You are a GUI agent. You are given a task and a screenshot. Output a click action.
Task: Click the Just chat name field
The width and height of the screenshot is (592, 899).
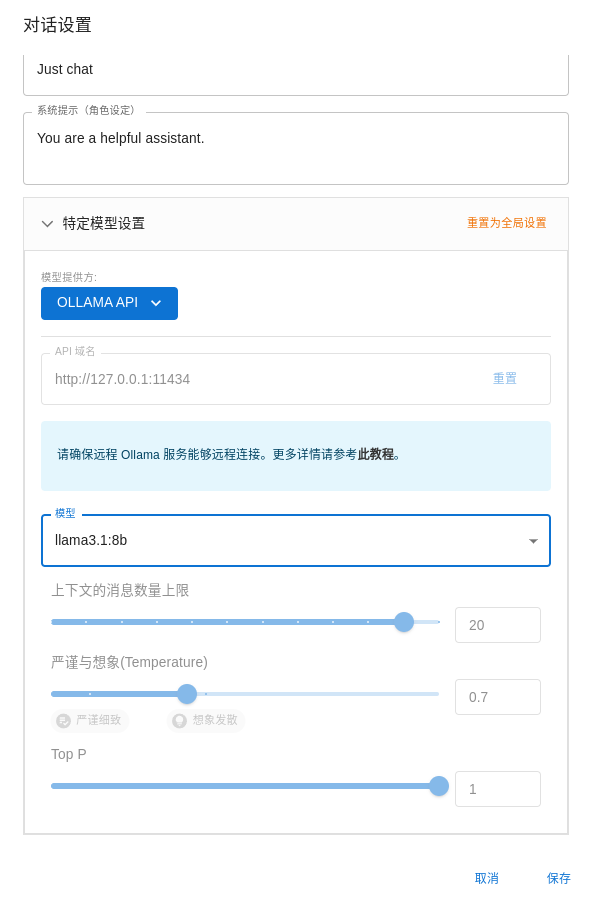296,75
